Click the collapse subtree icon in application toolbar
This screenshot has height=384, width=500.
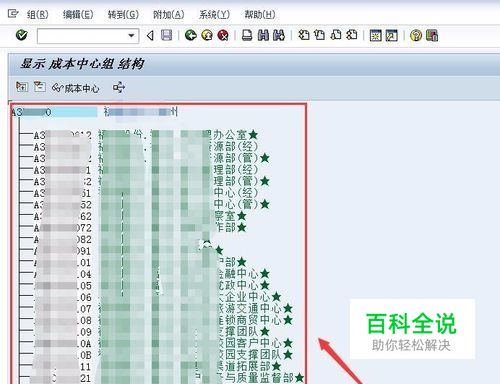coord(40,87)
